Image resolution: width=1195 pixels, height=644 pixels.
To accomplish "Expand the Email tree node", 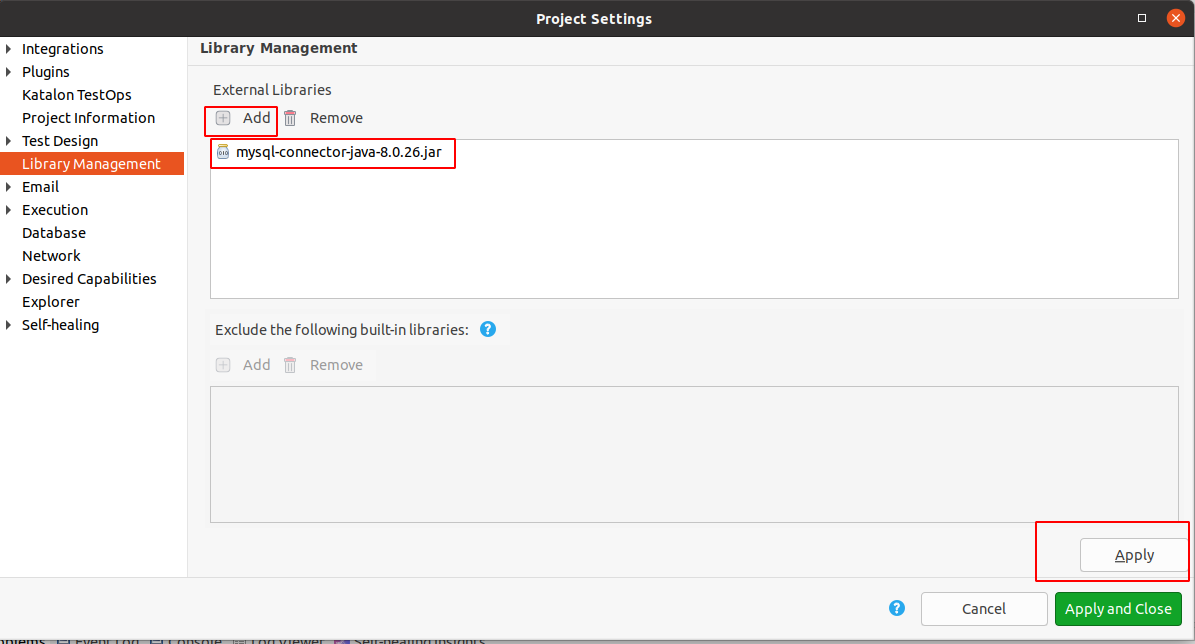I will (8, 187).
